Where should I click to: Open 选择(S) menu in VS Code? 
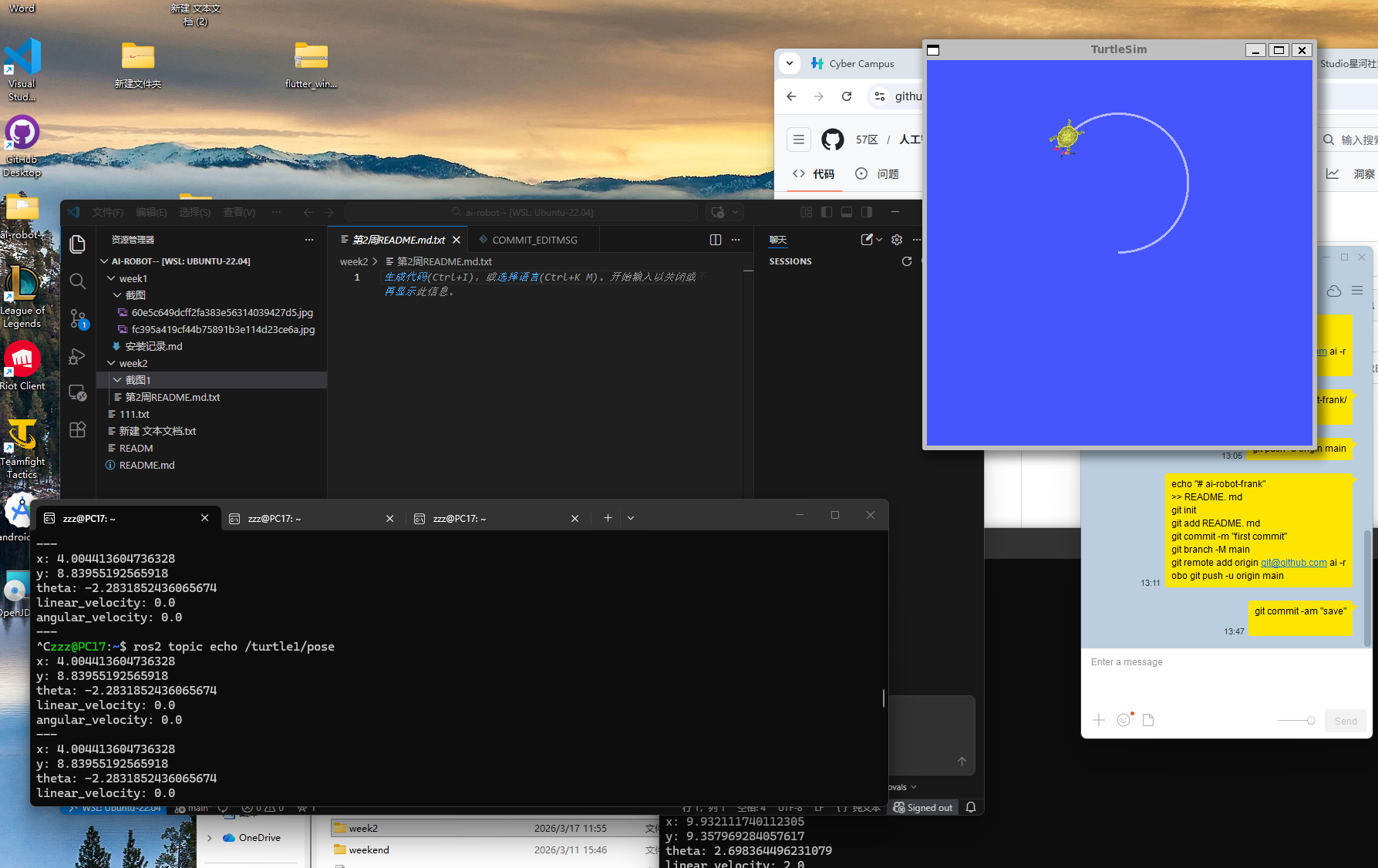coord(195,212)
